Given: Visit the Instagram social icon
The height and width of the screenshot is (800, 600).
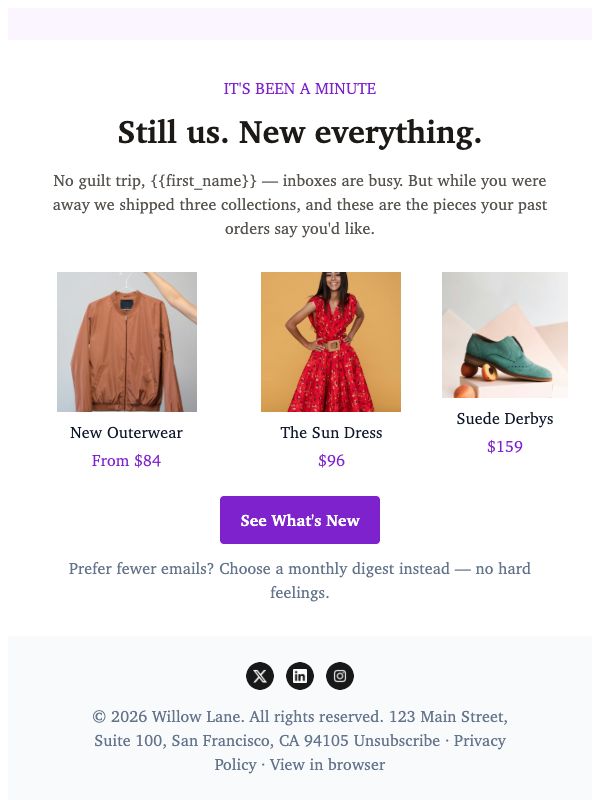Looking at the screenshot, I should click(340, 676).
